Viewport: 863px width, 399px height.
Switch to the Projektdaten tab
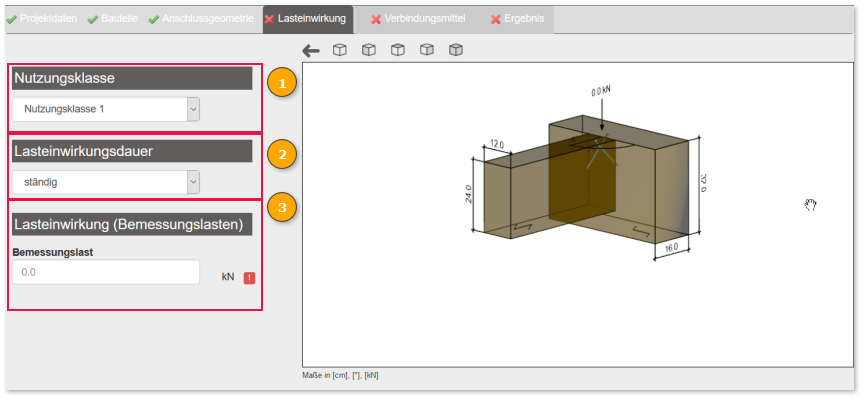[x=42, y=19]
